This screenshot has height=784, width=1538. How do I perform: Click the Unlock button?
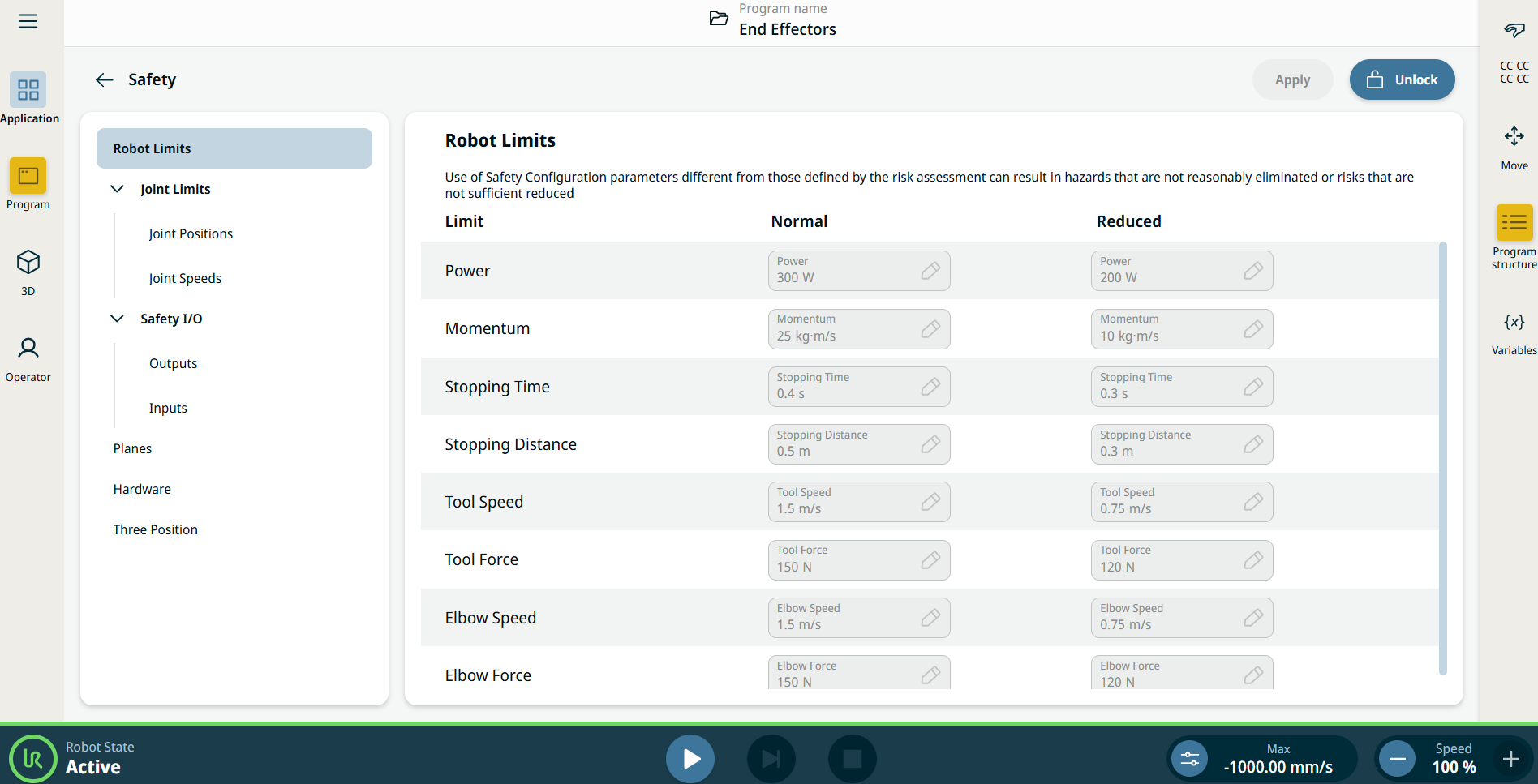pyautogui.click(x=1402, y=79)
